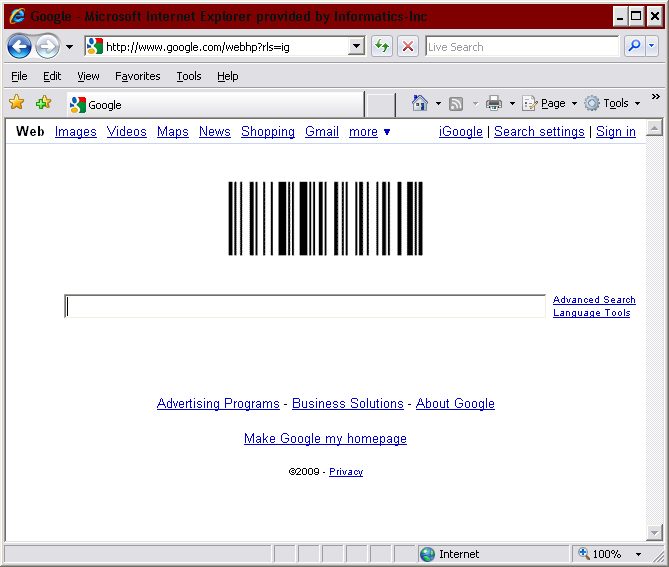669x567 pixels.
Task: Click Make Google my homepage link
Action: (x=325, y=439)
